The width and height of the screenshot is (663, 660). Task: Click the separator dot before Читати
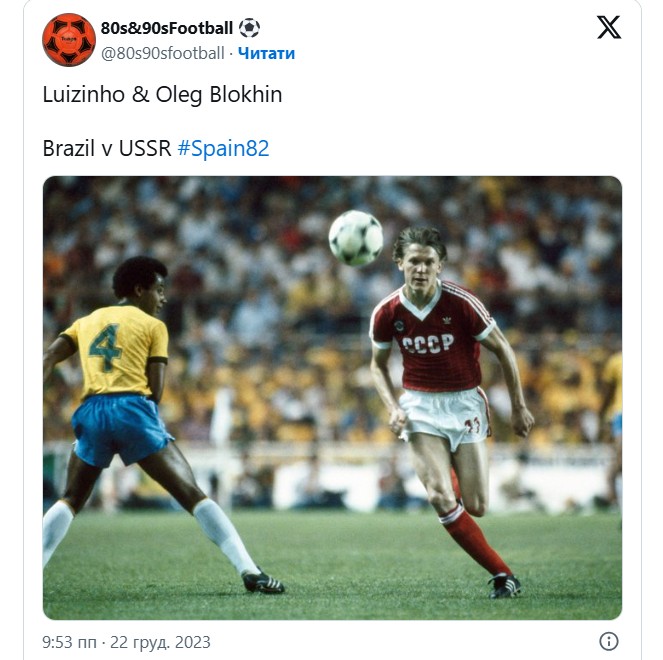[x=231, y=53]
